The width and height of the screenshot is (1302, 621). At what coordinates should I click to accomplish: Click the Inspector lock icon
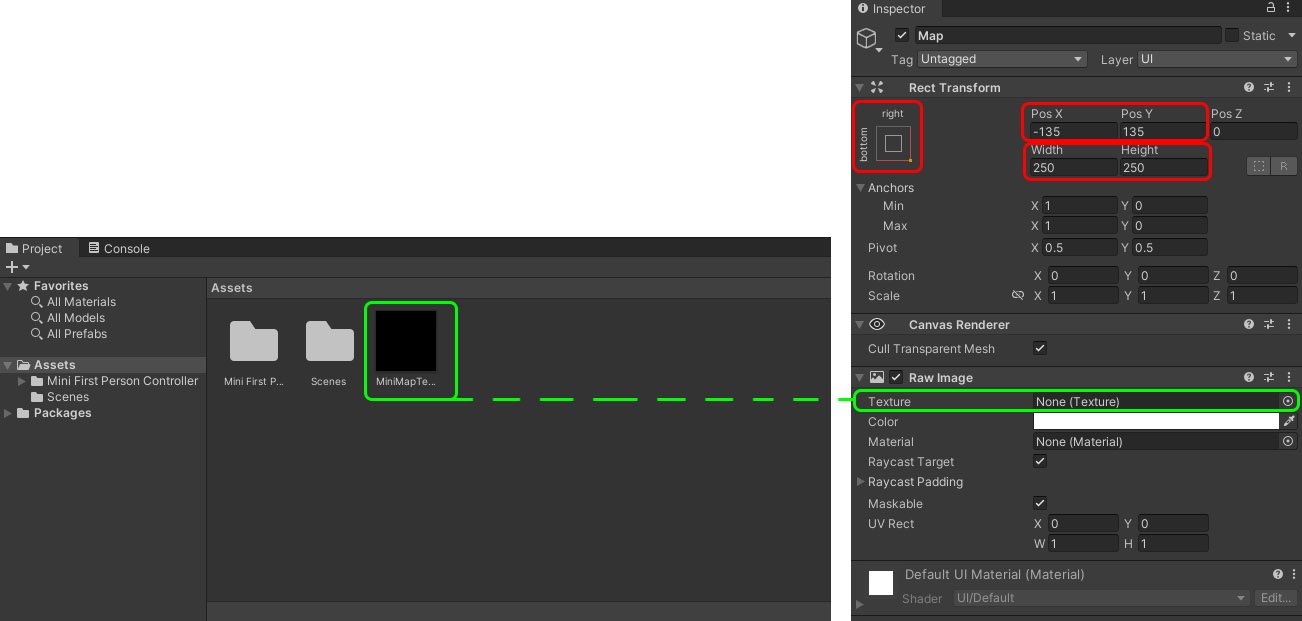pyautogui.click(x=1271, y=8)
